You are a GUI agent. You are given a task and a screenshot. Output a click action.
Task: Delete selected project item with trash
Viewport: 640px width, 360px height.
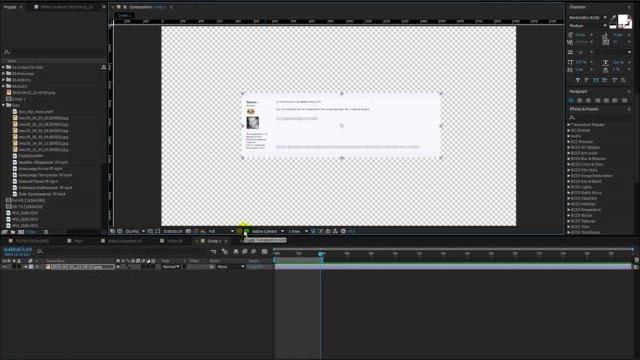click(x=46, y=231)
